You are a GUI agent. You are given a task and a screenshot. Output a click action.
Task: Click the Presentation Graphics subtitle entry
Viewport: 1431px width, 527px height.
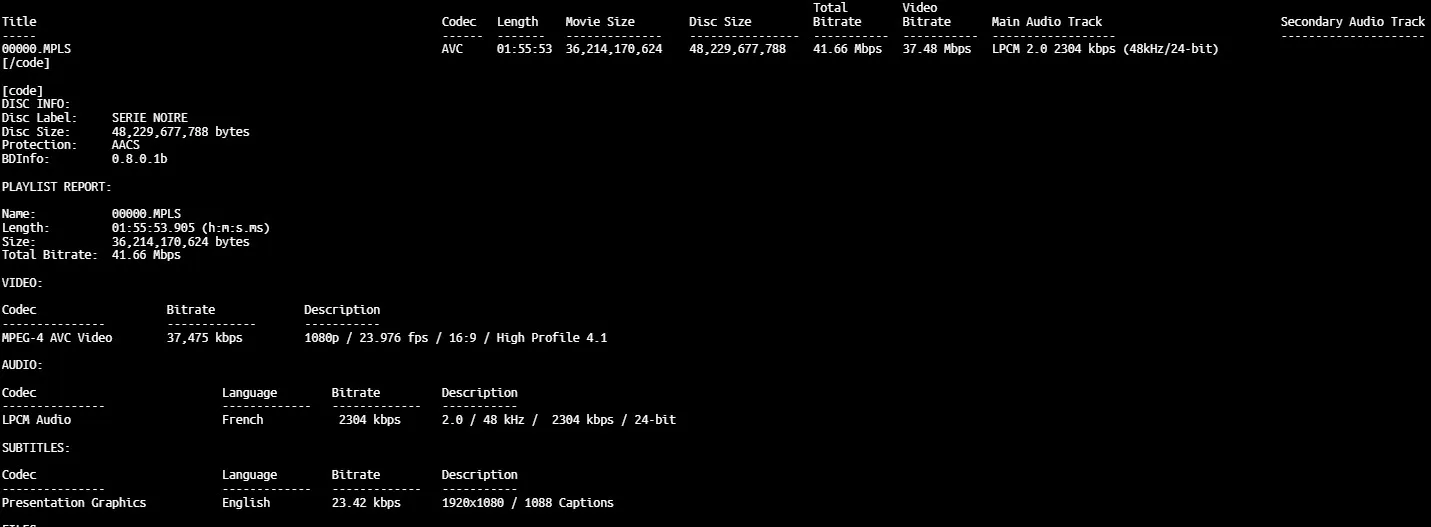[74, 503]
